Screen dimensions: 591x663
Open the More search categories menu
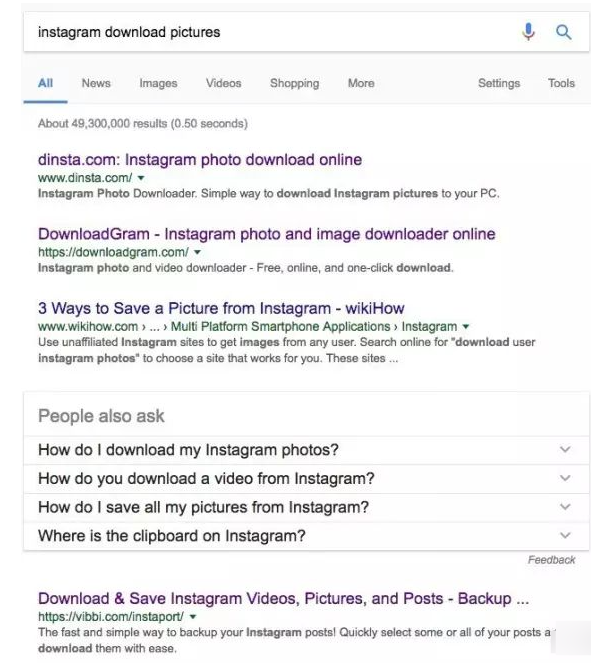[x=361, y=83]
